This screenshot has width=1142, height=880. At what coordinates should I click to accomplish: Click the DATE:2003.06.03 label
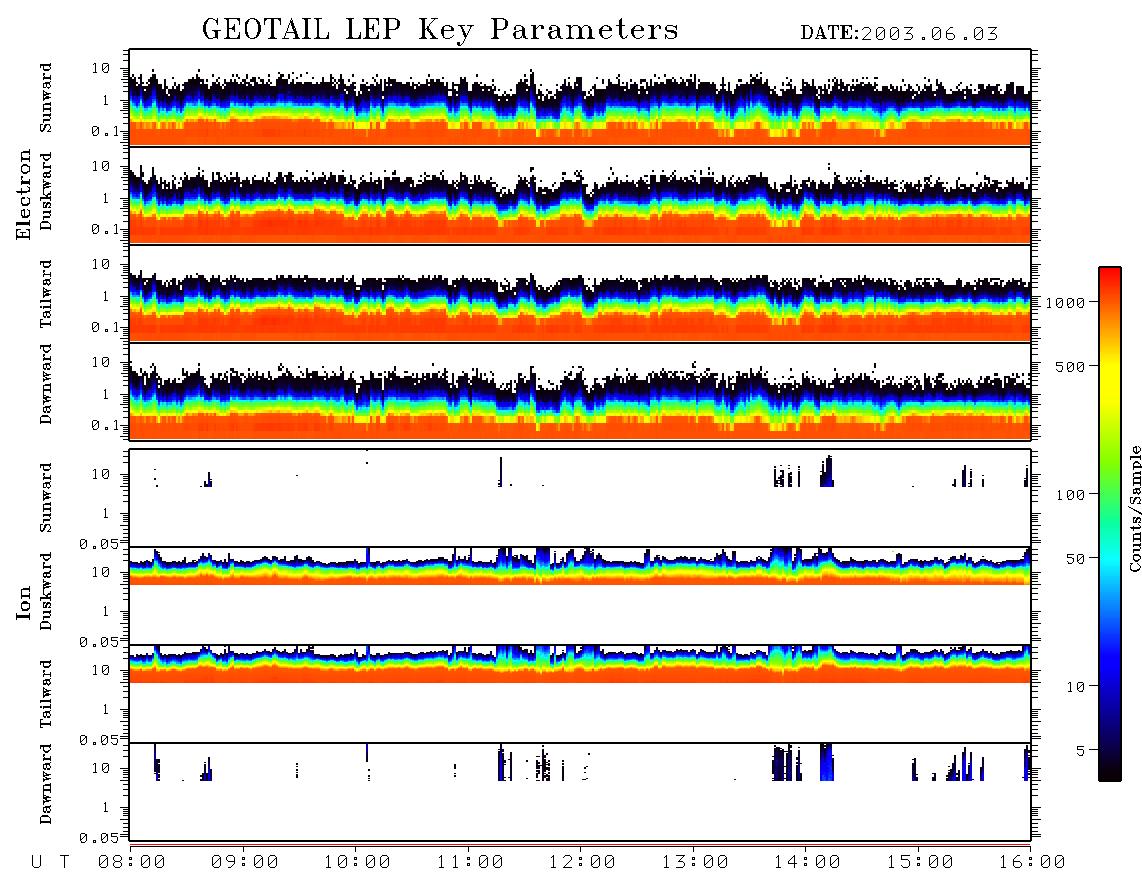pos(899,34)
